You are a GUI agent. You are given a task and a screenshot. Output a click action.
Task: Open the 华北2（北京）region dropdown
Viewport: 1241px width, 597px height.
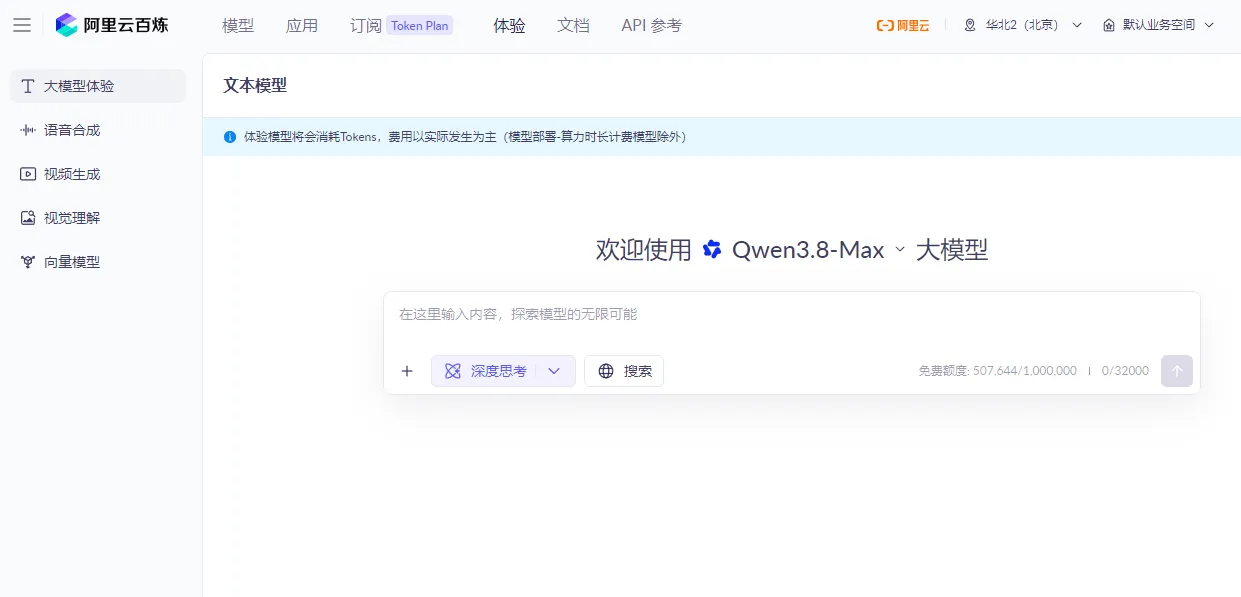(x=1022, y=25)
